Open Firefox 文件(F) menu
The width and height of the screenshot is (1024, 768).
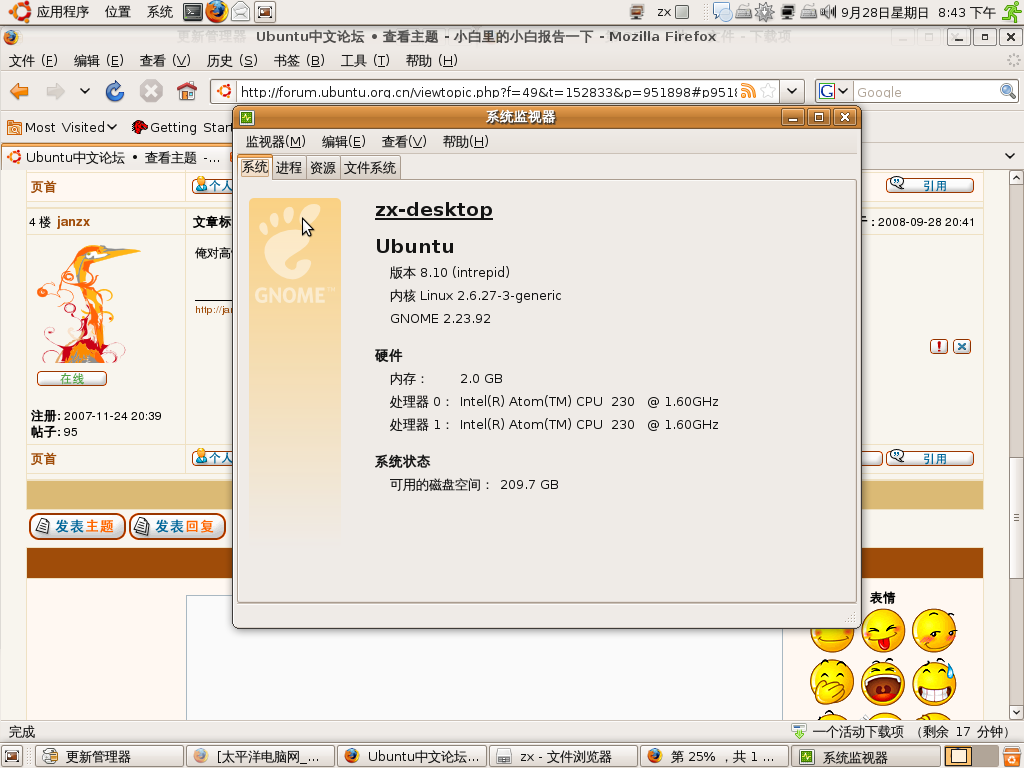click(33, 61)
